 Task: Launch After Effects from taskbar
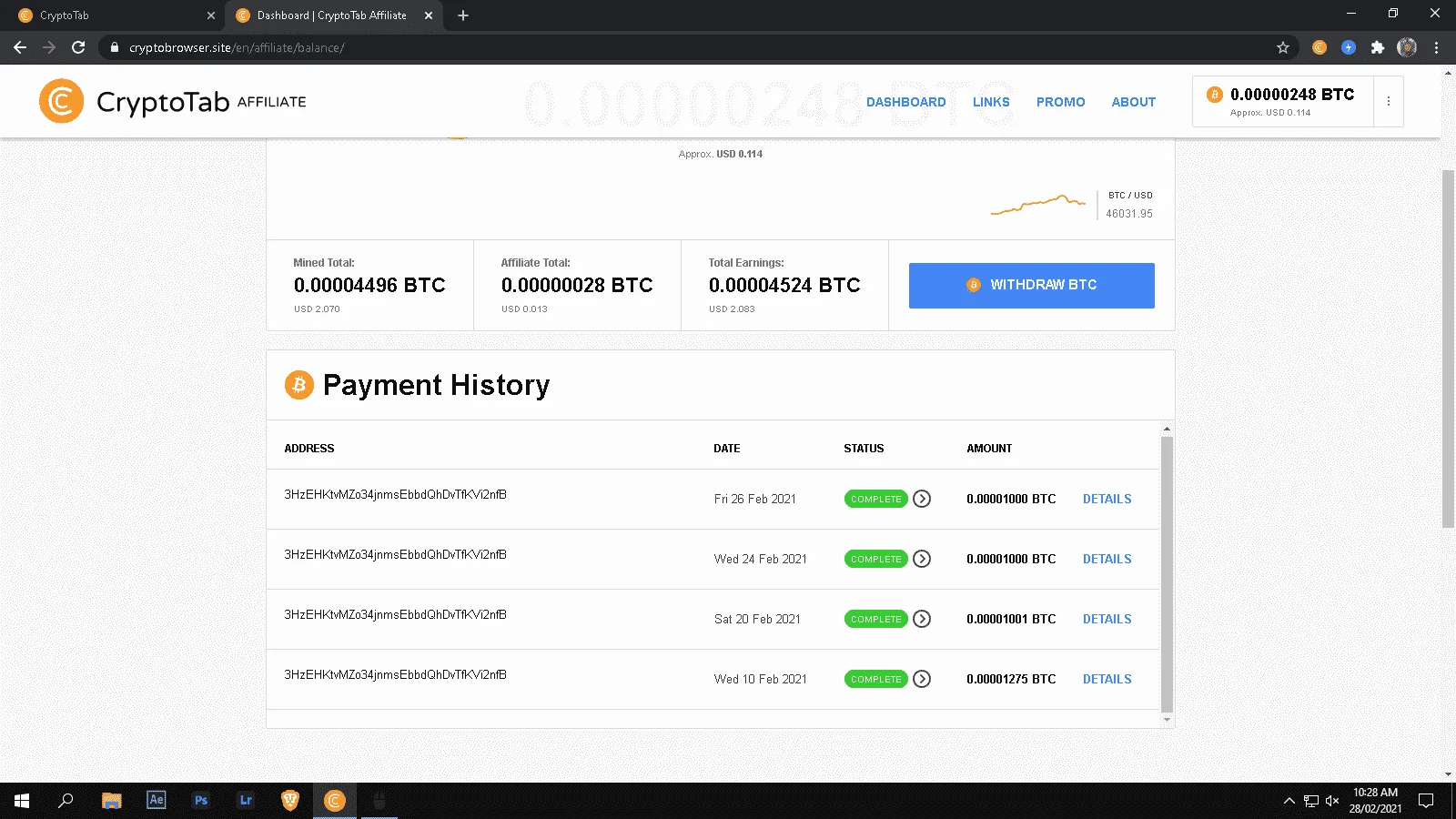click(157, 801)
